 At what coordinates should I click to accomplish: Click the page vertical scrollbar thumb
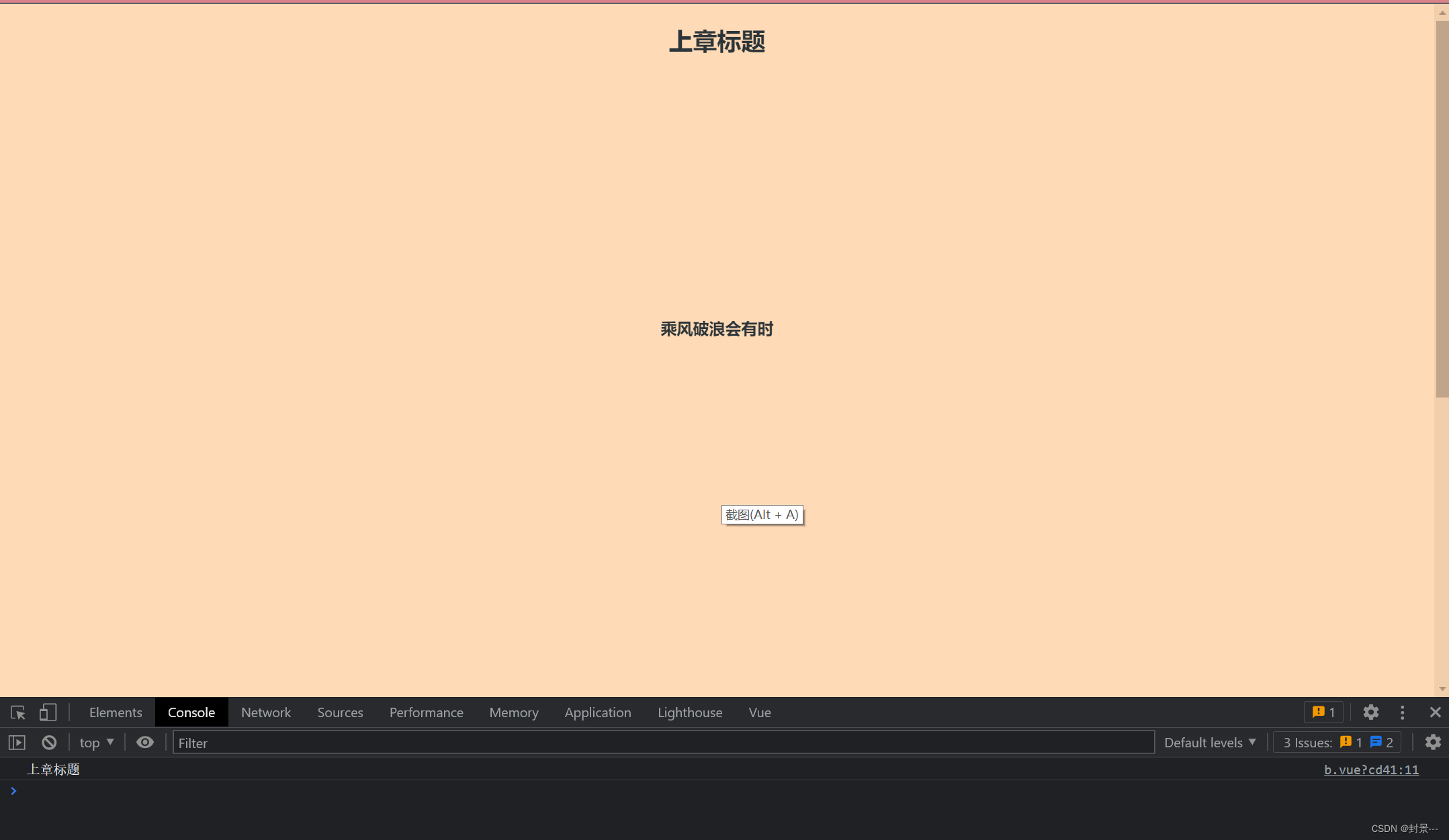point(1442,208)
